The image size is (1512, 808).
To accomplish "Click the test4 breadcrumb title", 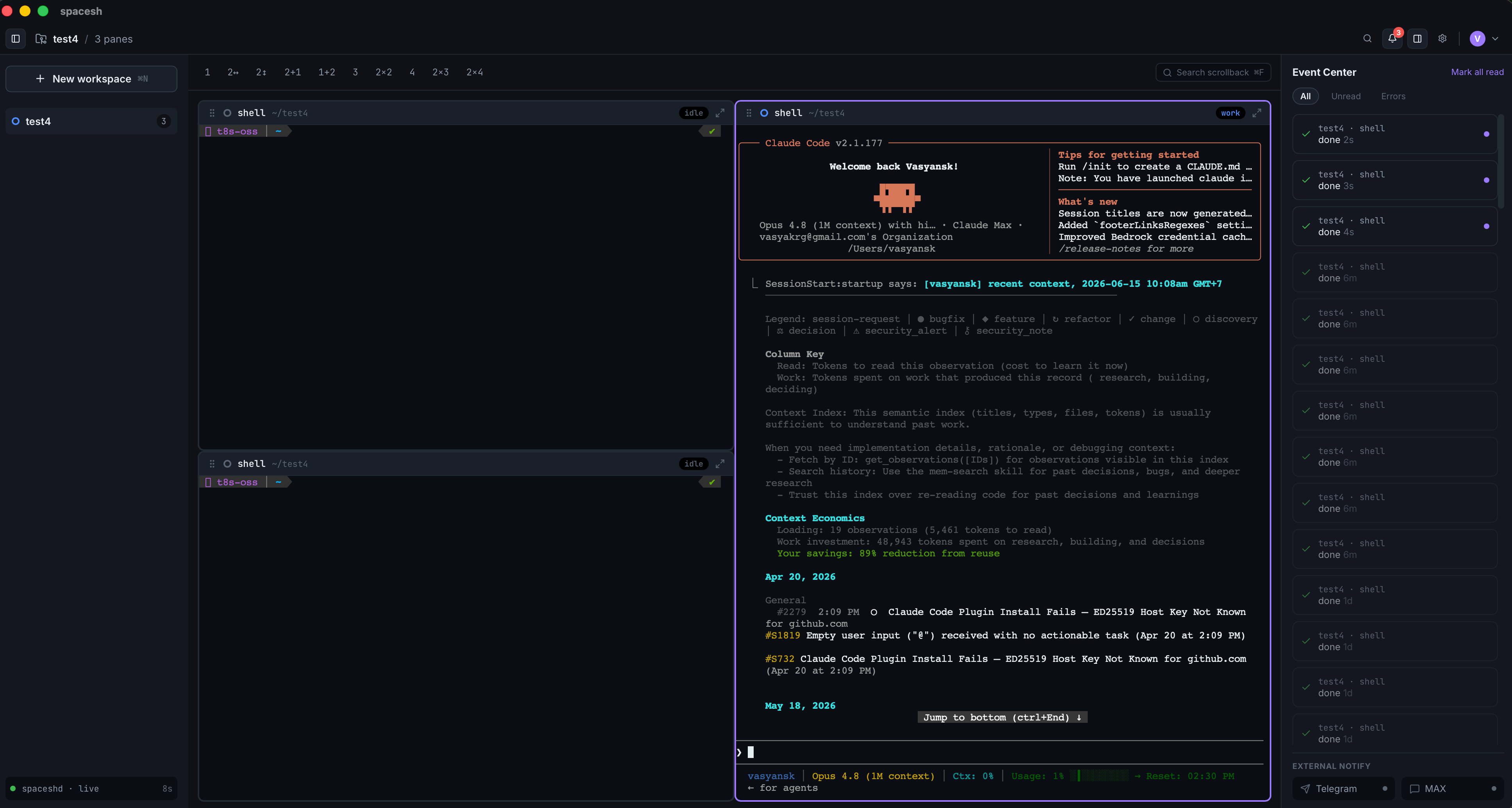I will [65, 39].
